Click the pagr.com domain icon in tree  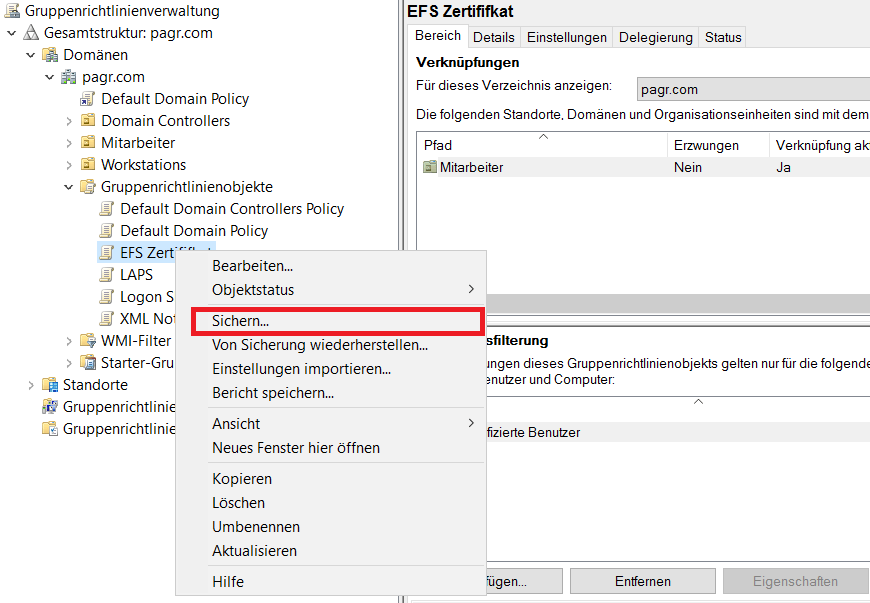coord(69,77)
